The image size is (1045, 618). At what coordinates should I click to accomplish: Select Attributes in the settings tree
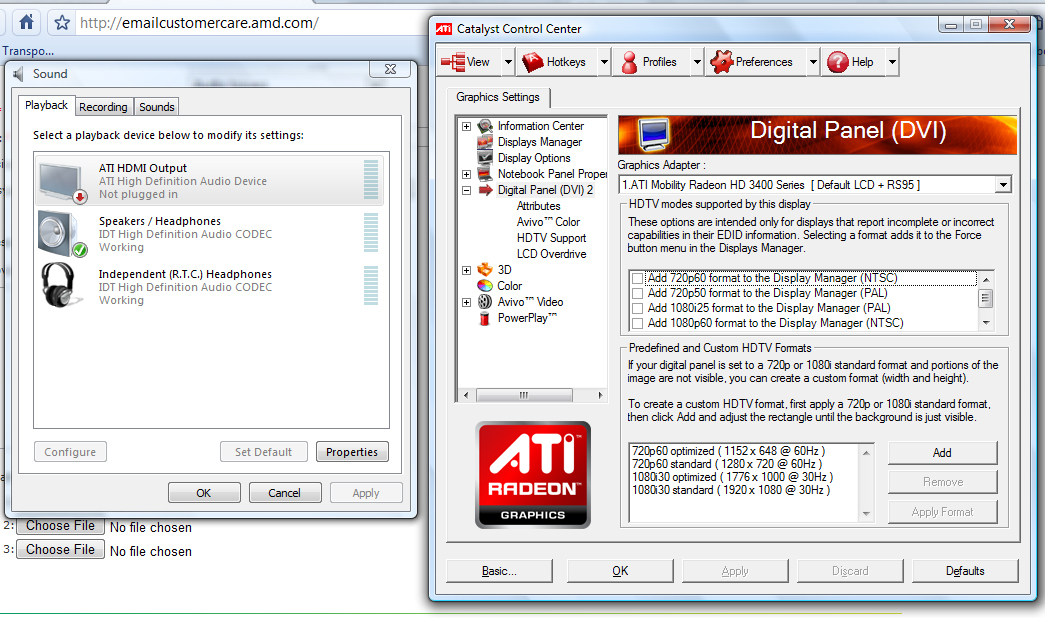[538, 206]
